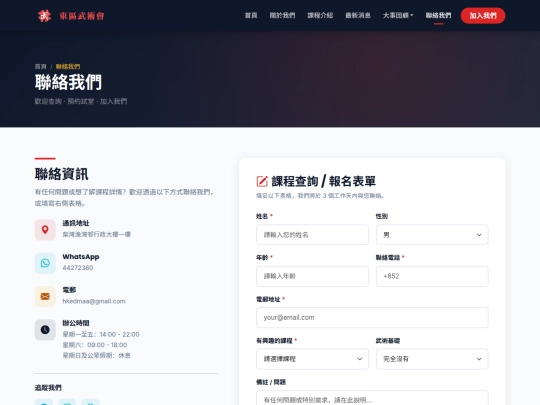540x405 pixels.
Task: Click the hkedmaa@gmail.com email address
Action: point(94,301)
